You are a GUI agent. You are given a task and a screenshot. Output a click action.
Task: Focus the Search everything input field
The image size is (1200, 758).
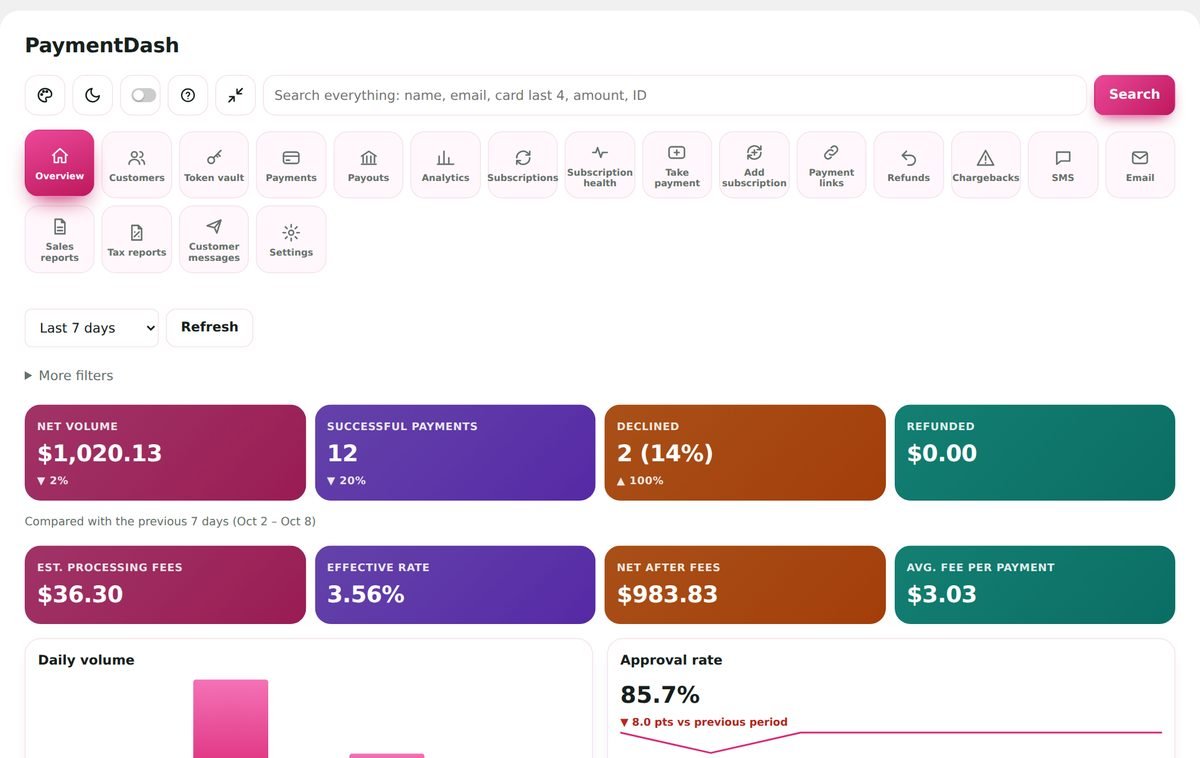pyautogui.click(x=675, y=95)
